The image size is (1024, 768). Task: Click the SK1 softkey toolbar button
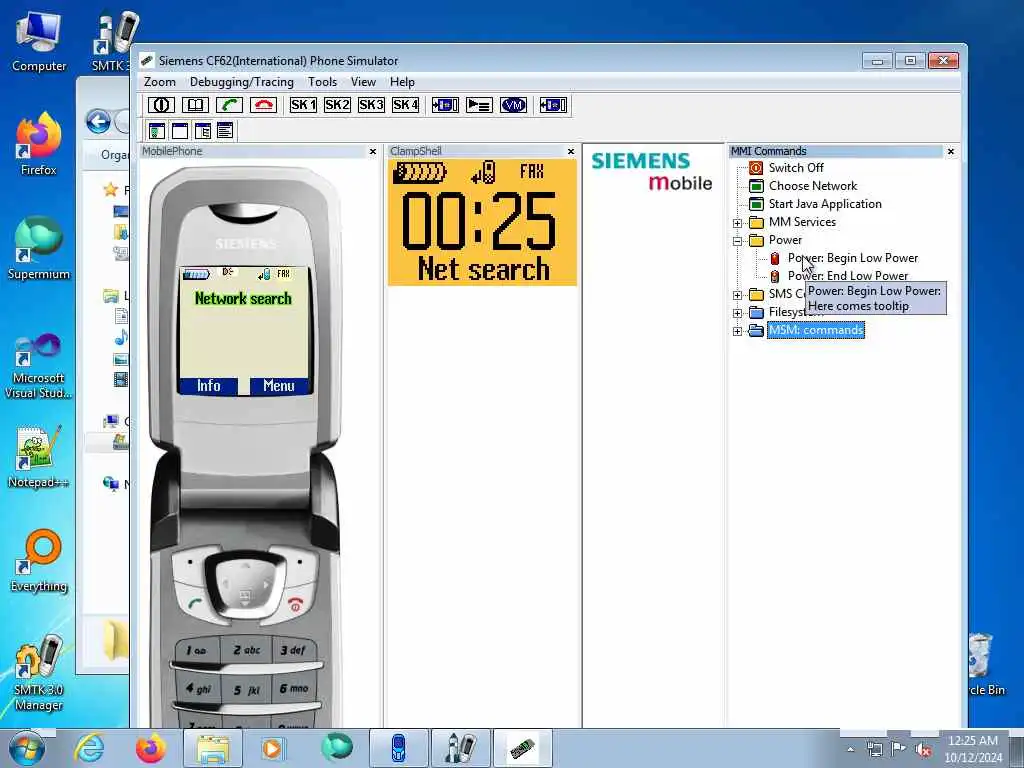pyautogui.click(x=303, y=105)
